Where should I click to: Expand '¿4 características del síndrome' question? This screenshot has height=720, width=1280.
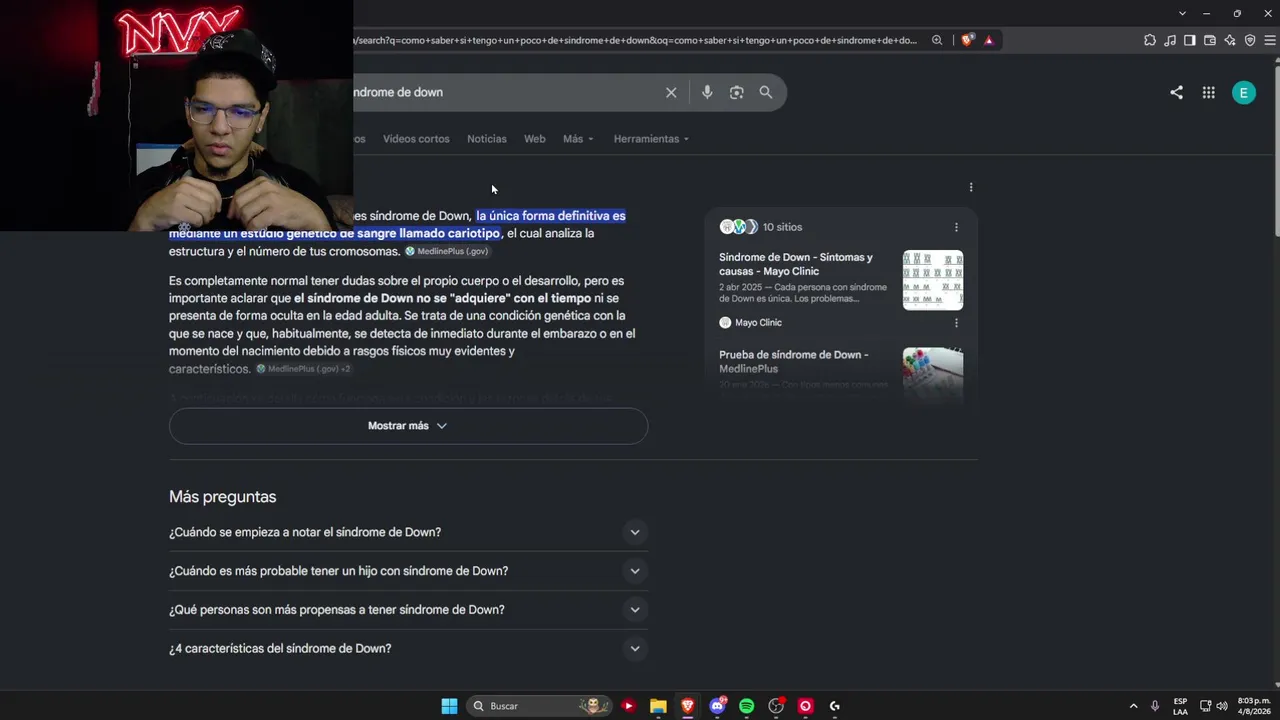(408, 649)
